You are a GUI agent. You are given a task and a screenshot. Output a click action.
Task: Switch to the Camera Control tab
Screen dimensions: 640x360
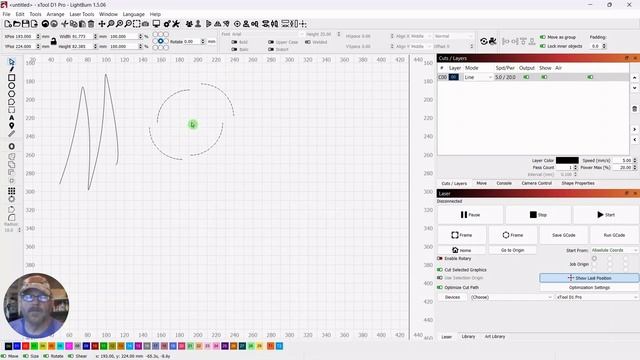pyautogui.click(x=536, y=183)
